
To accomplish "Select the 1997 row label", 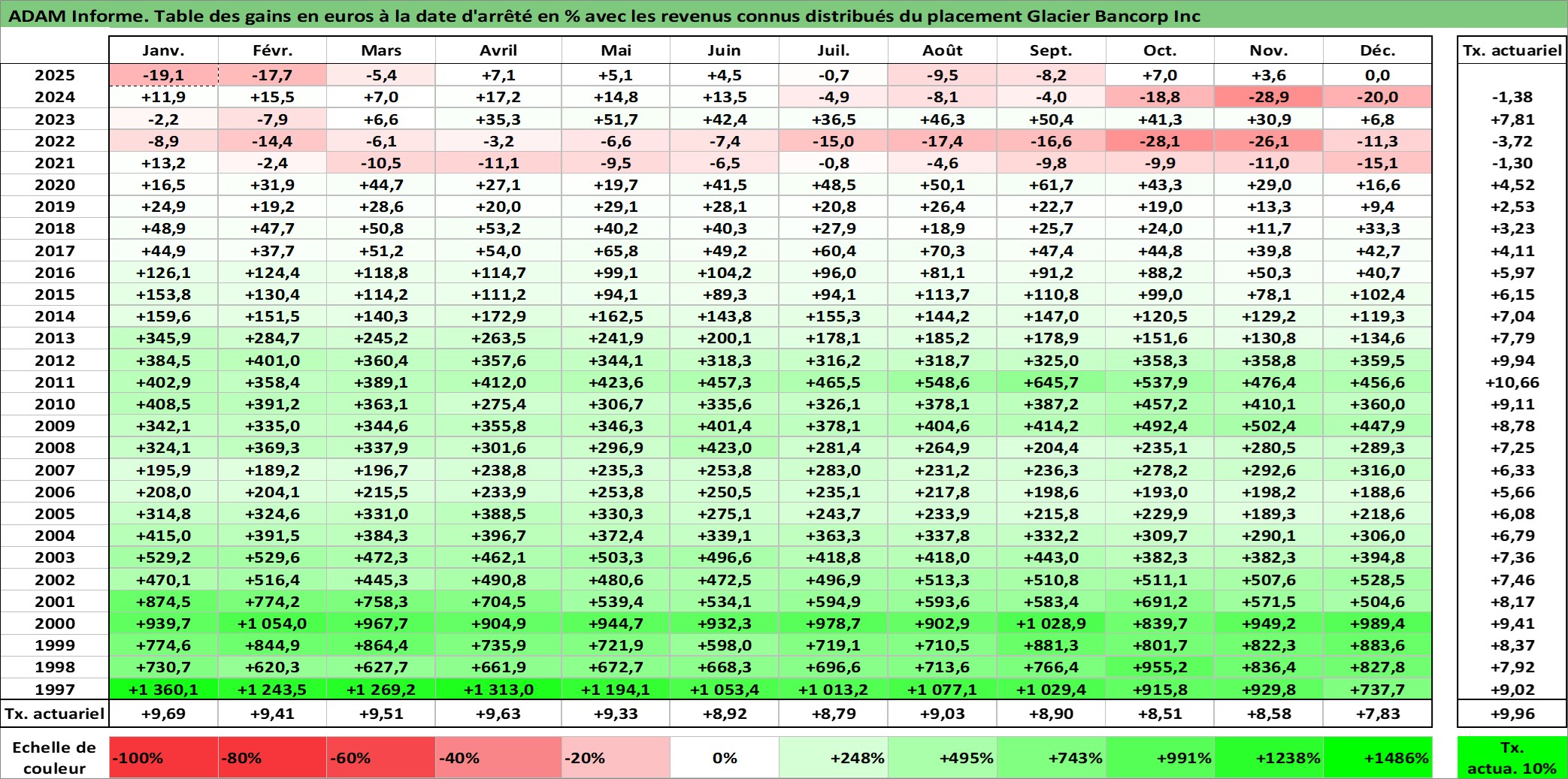I will click(x=55, y=689).
